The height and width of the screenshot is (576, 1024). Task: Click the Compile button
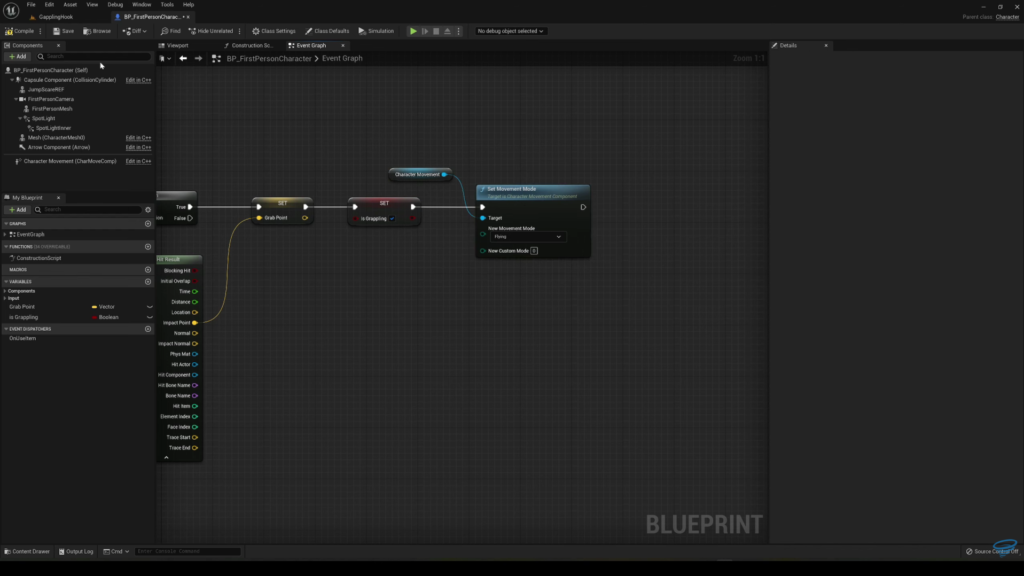(x=20, y=31)
